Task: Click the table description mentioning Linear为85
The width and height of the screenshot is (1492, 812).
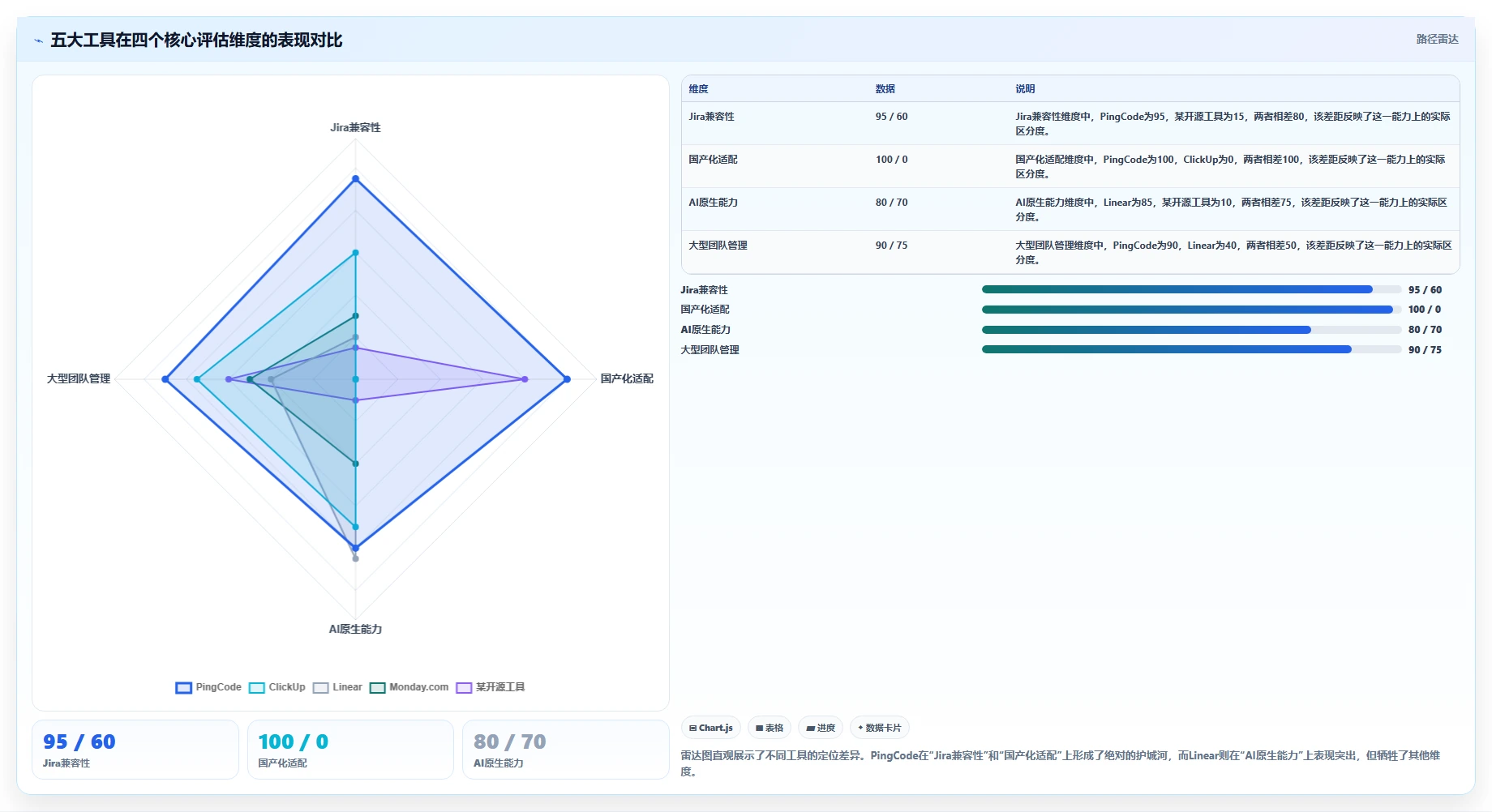Action: pos(1233,210)
